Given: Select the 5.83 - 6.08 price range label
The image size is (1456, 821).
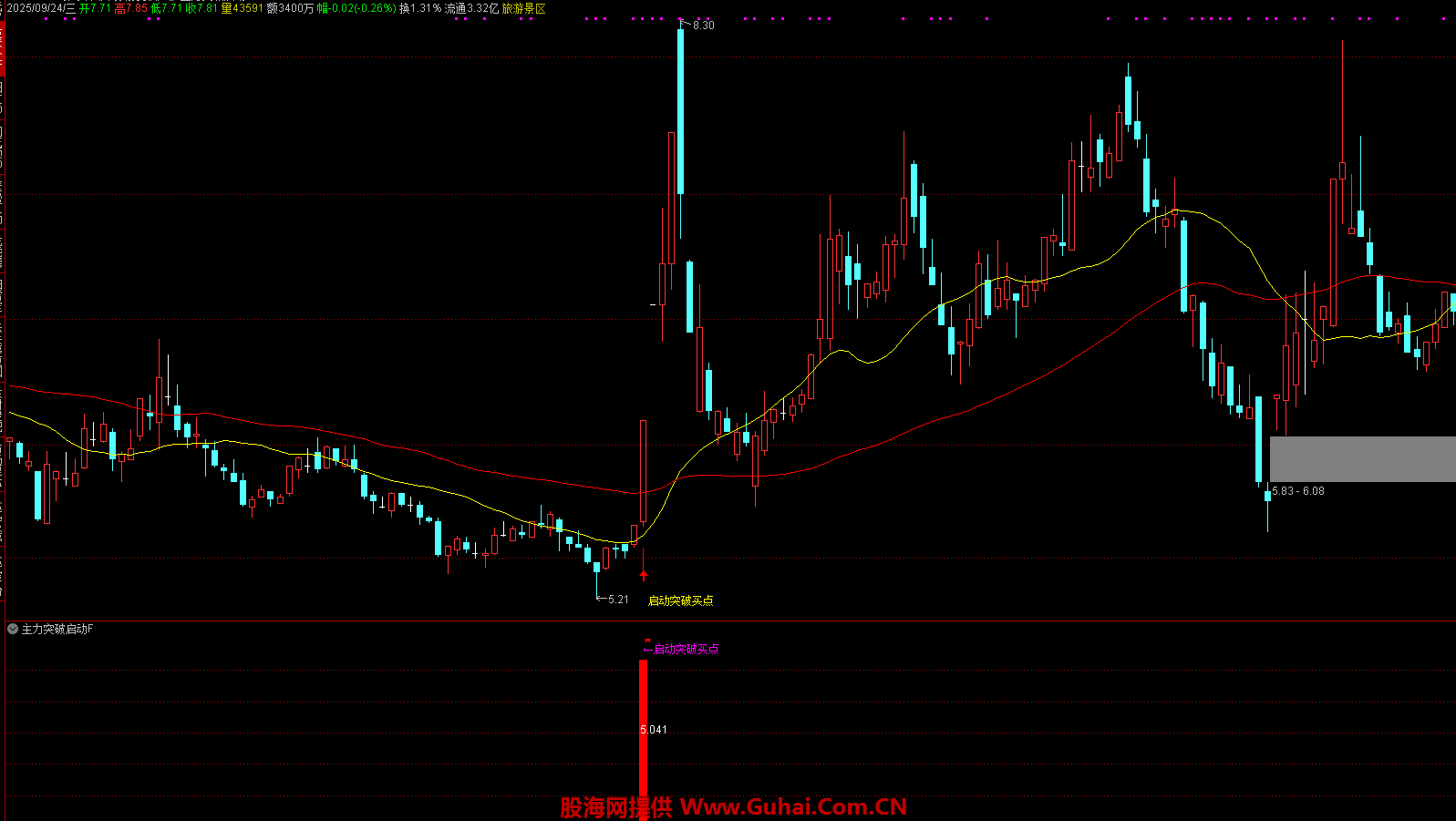Looking at the screenshot, I should 1298,491.
